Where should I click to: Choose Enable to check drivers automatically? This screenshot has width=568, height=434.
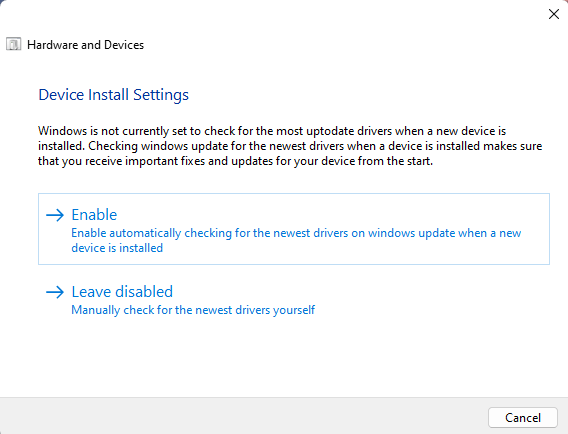(x=294, y=229)
